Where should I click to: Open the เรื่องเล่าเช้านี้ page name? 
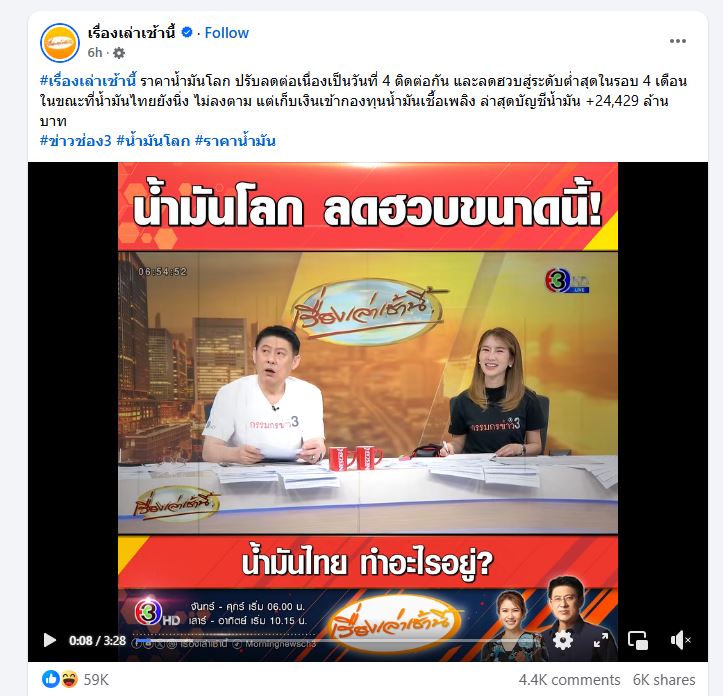click(132, 33)
